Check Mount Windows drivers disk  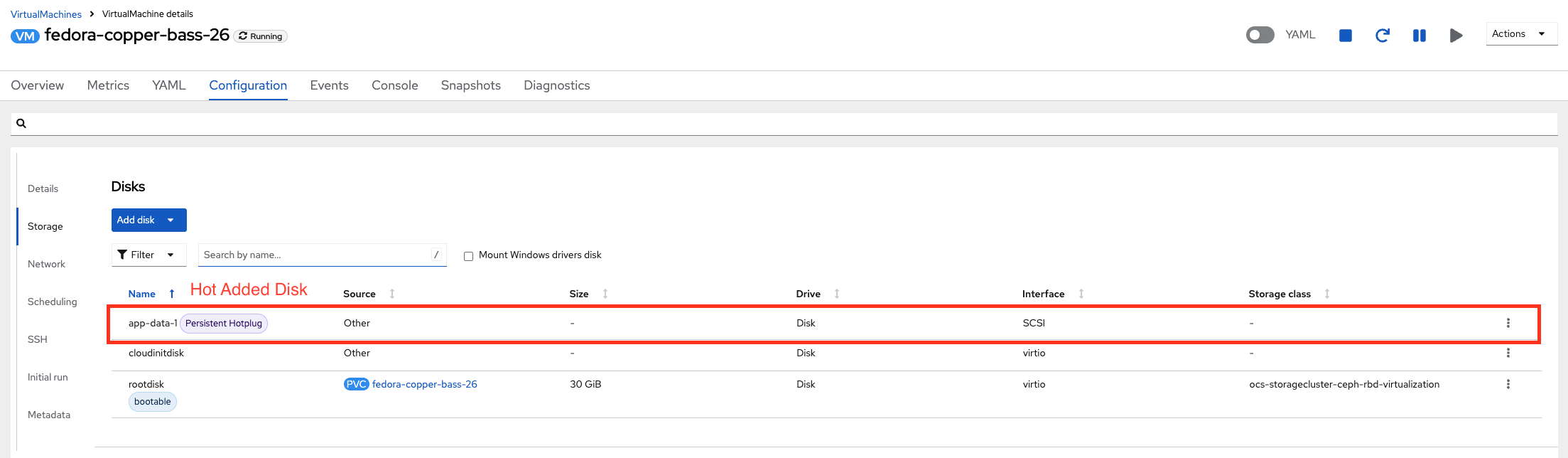(469, 256)
